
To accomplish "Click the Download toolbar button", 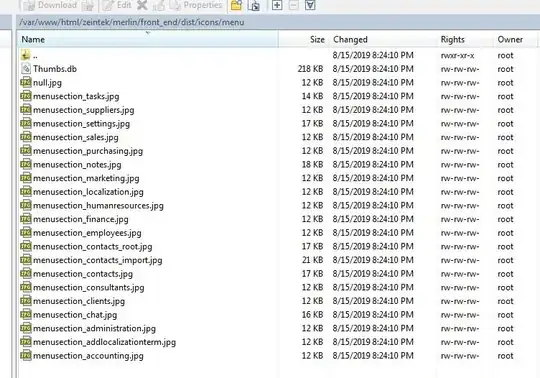I will (x=50, y=5).
